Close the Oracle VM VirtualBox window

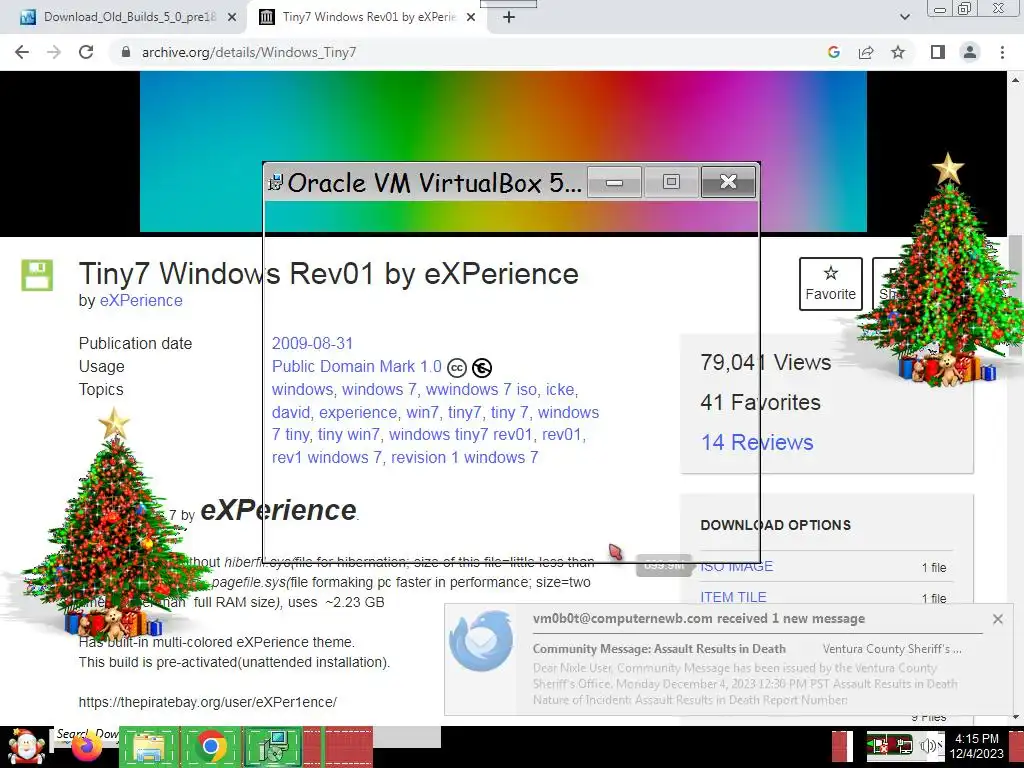(x=728, y=182)
